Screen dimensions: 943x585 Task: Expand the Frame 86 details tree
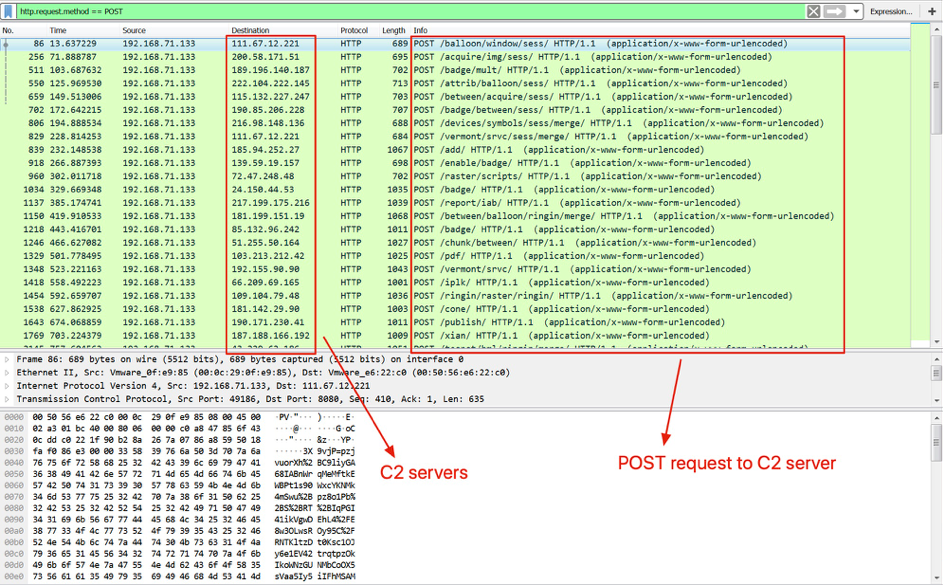(7, 359)
